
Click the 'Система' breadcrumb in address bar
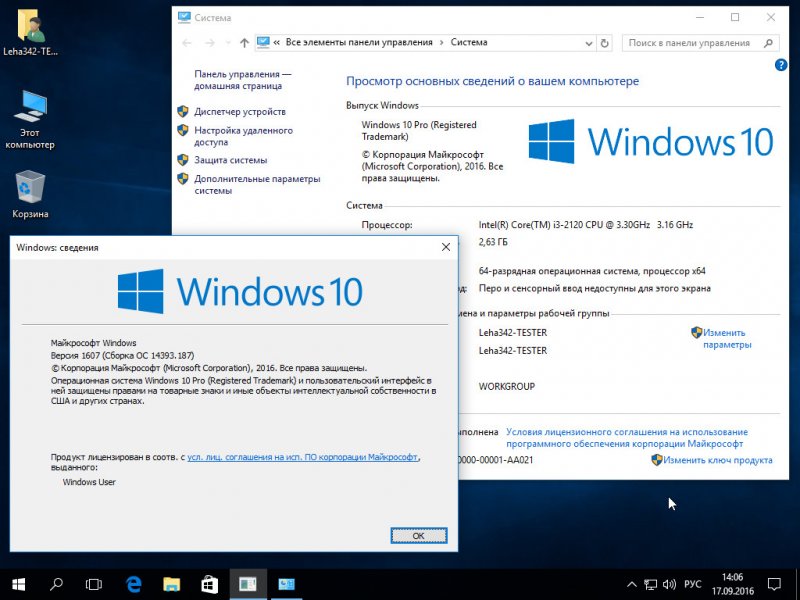click(x=469, y=42)
